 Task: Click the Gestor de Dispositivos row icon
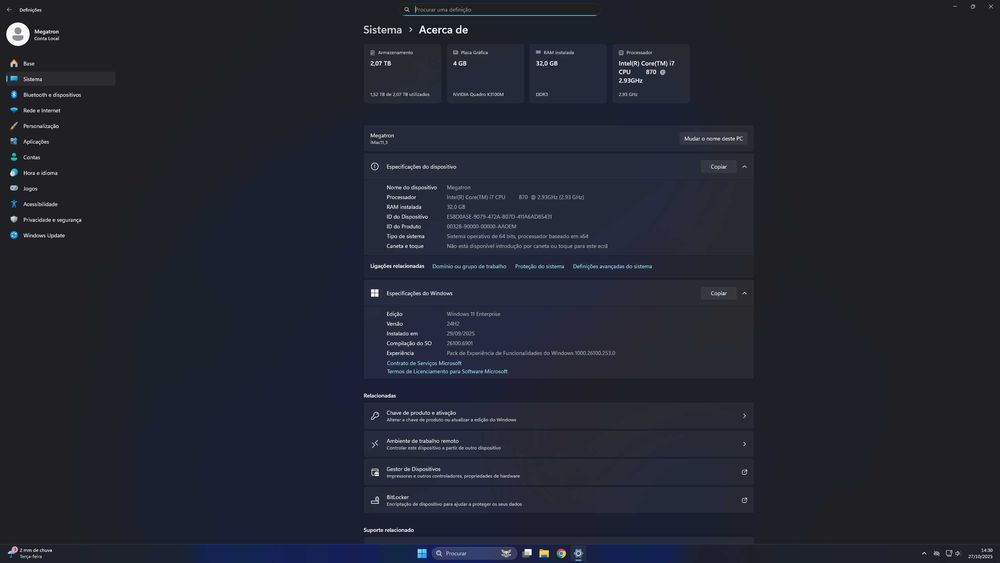point(375,472)
